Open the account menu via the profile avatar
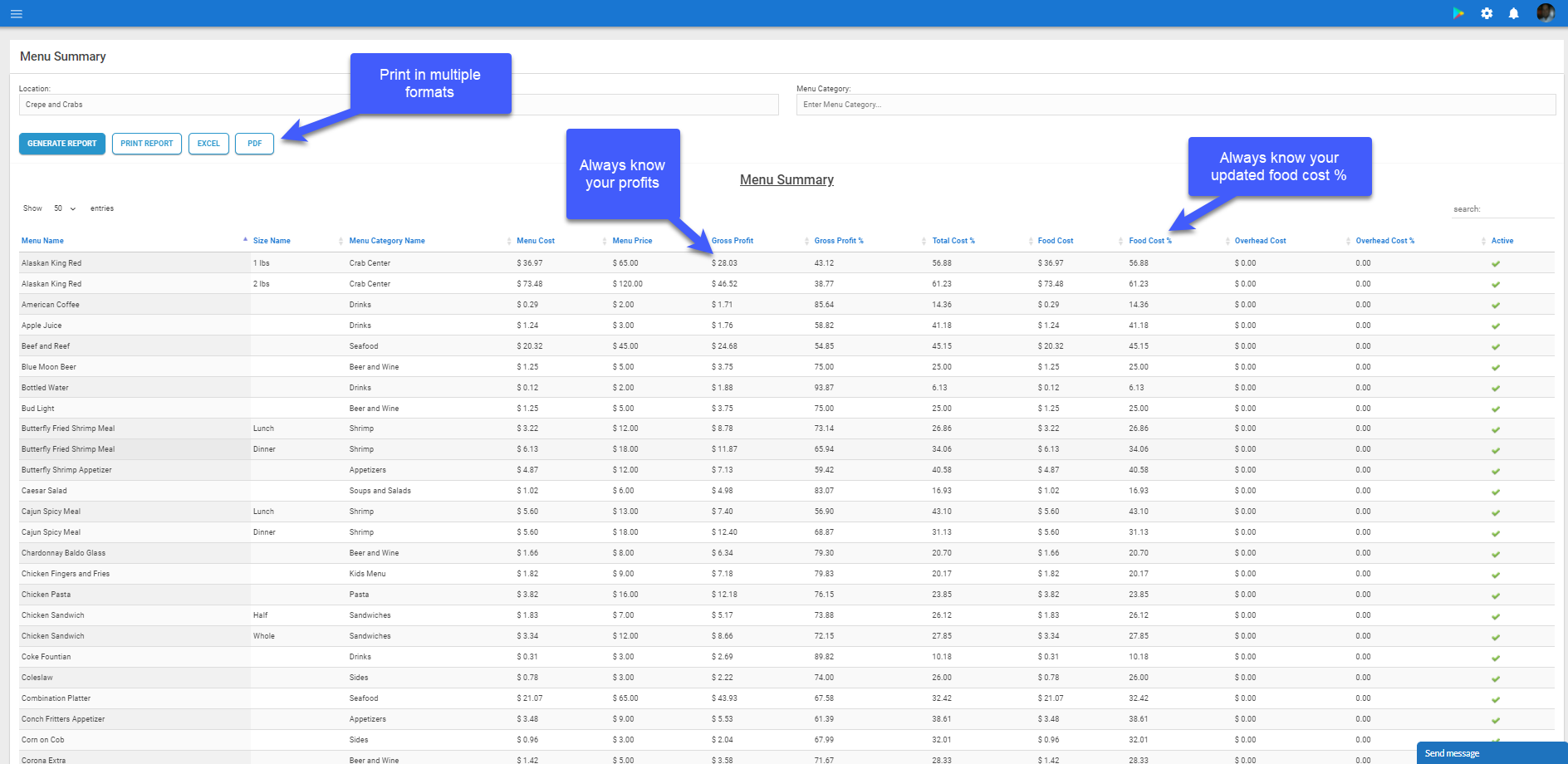1568x764 pixels. pos(1546,13)
